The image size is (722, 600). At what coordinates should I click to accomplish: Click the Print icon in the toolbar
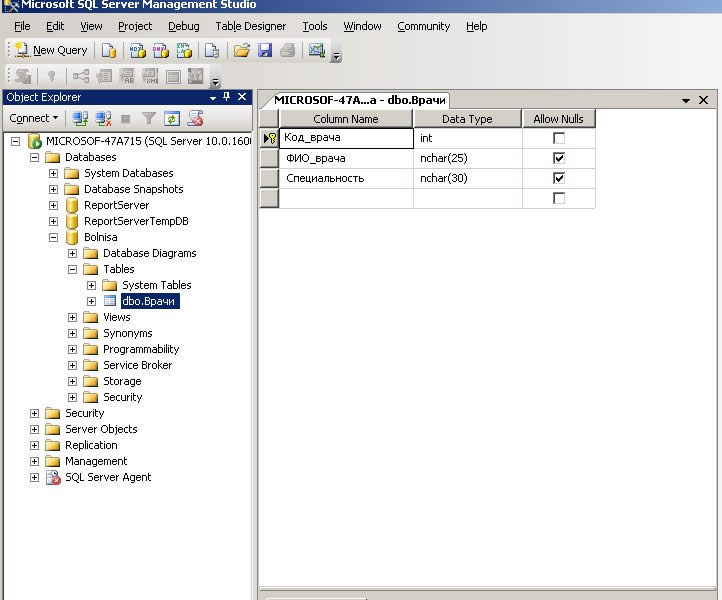tap(288, 50)
